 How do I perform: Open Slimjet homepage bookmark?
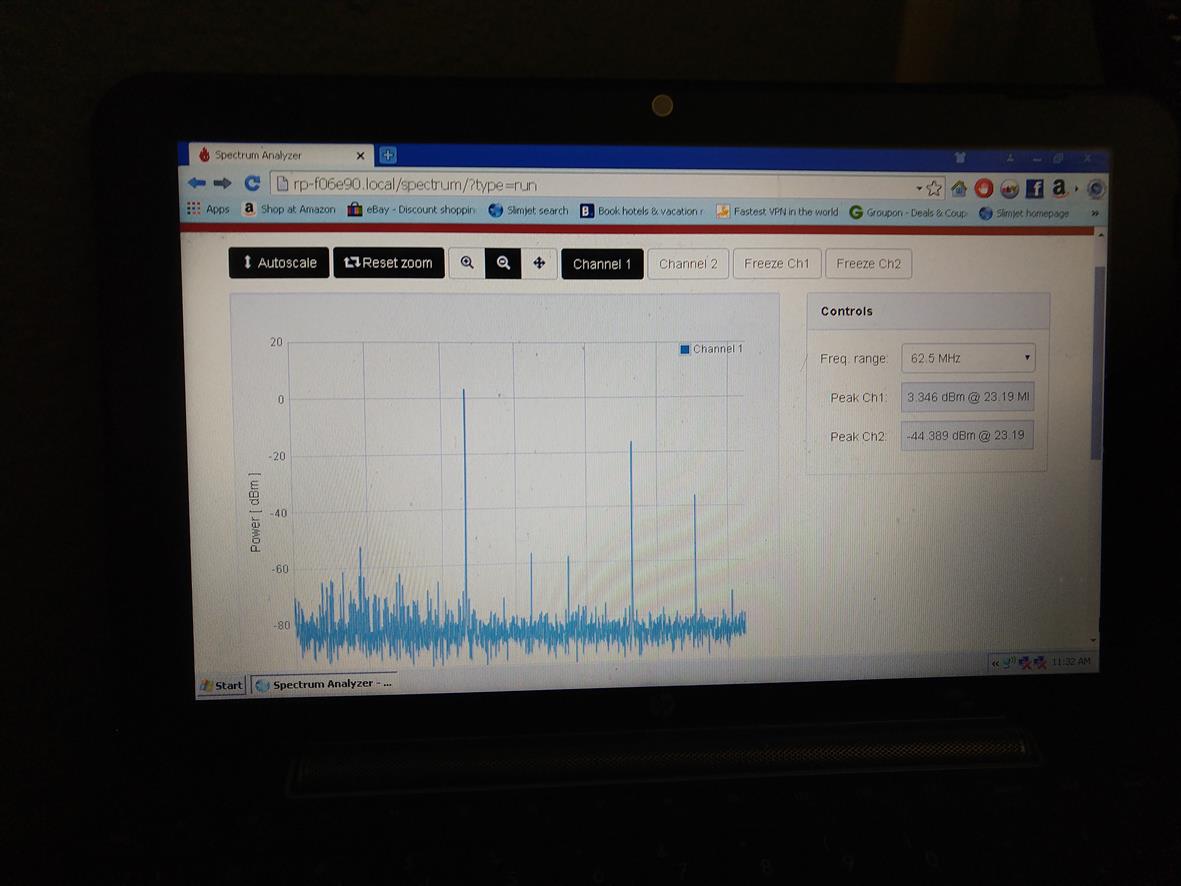1024,213
